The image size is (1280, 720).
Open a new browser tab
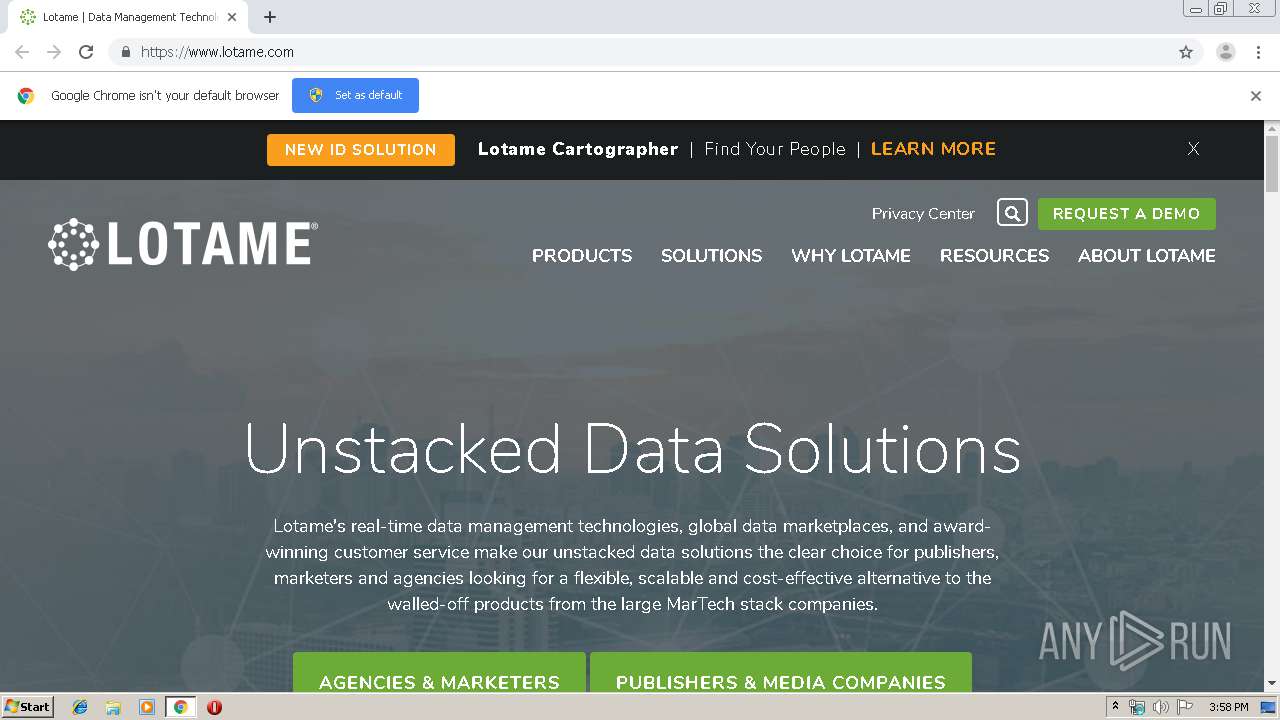pyautogui.click(x=270, y=17)
